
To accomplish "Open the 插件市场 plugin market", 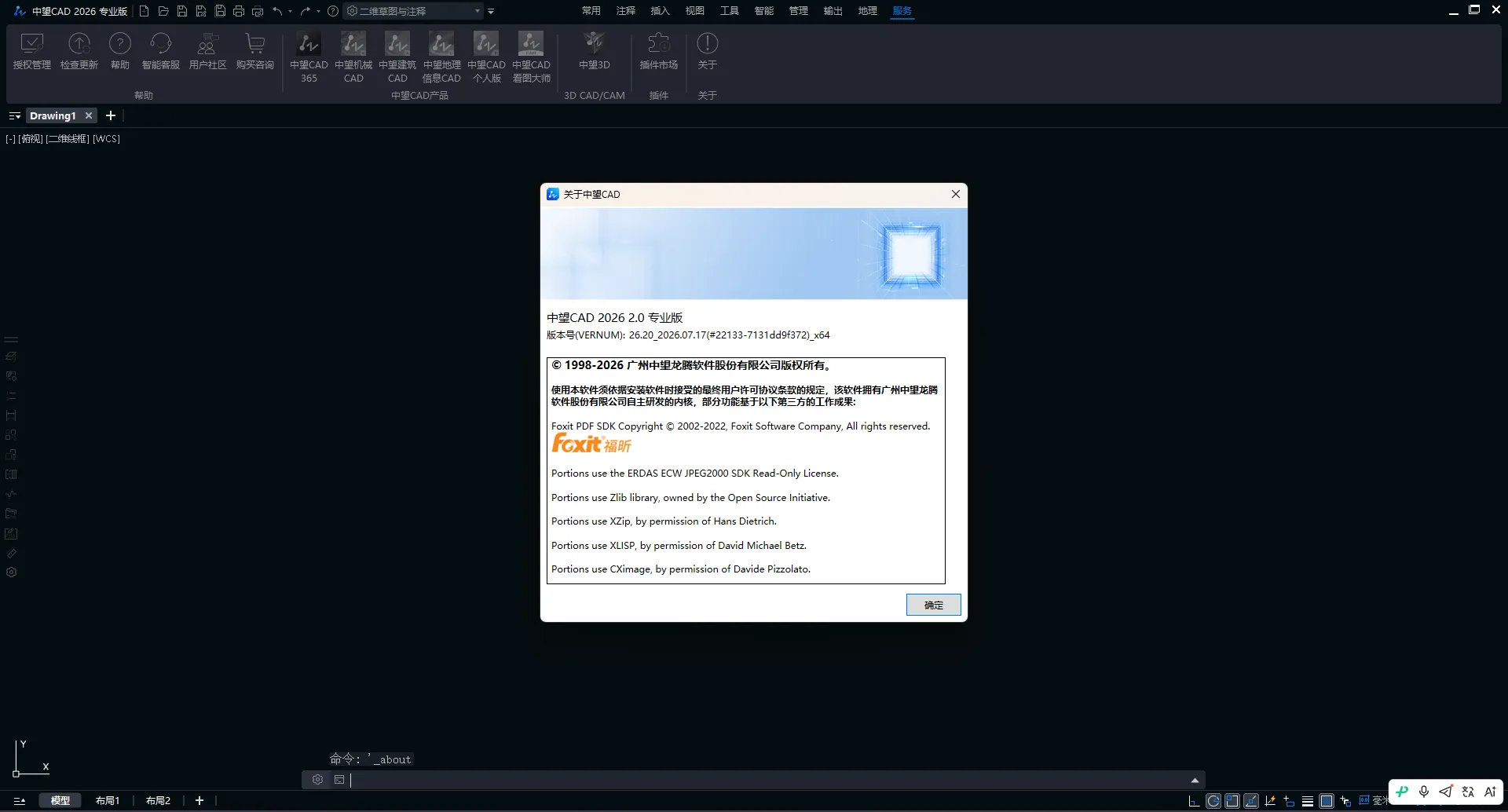I will pos(659,52).
